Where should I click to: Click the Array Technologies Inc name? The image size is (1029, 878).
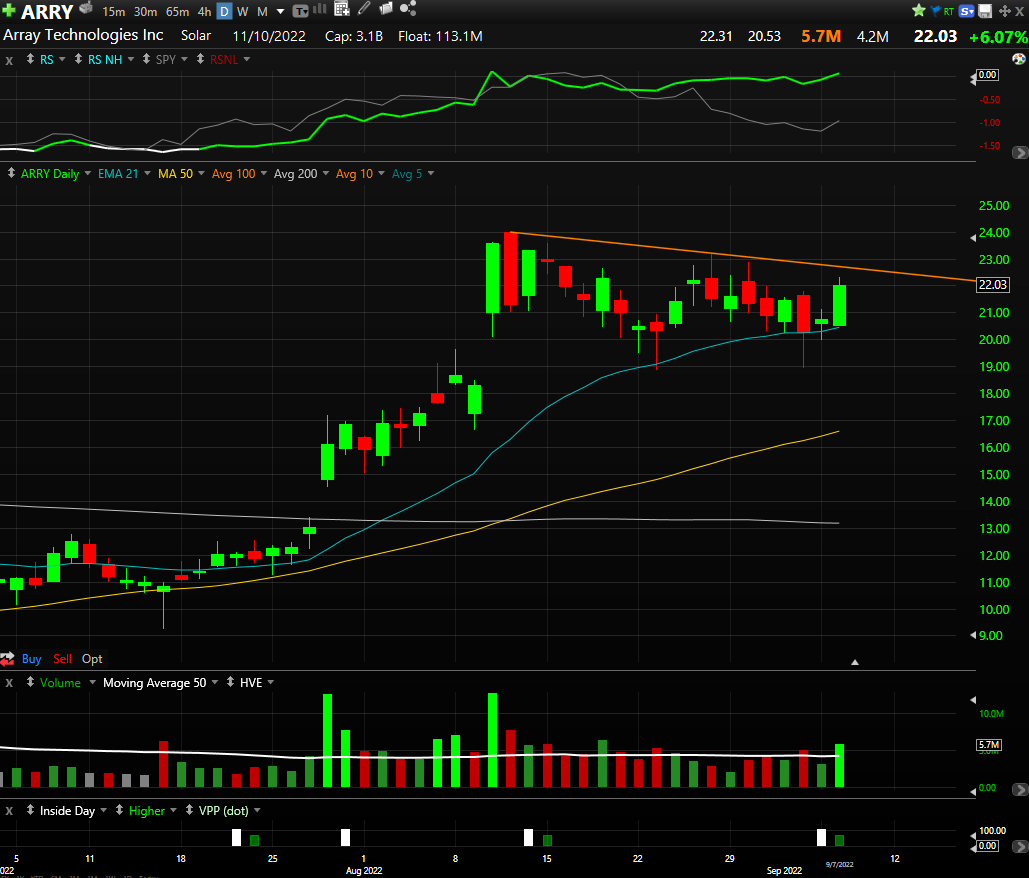coord(83,35)
